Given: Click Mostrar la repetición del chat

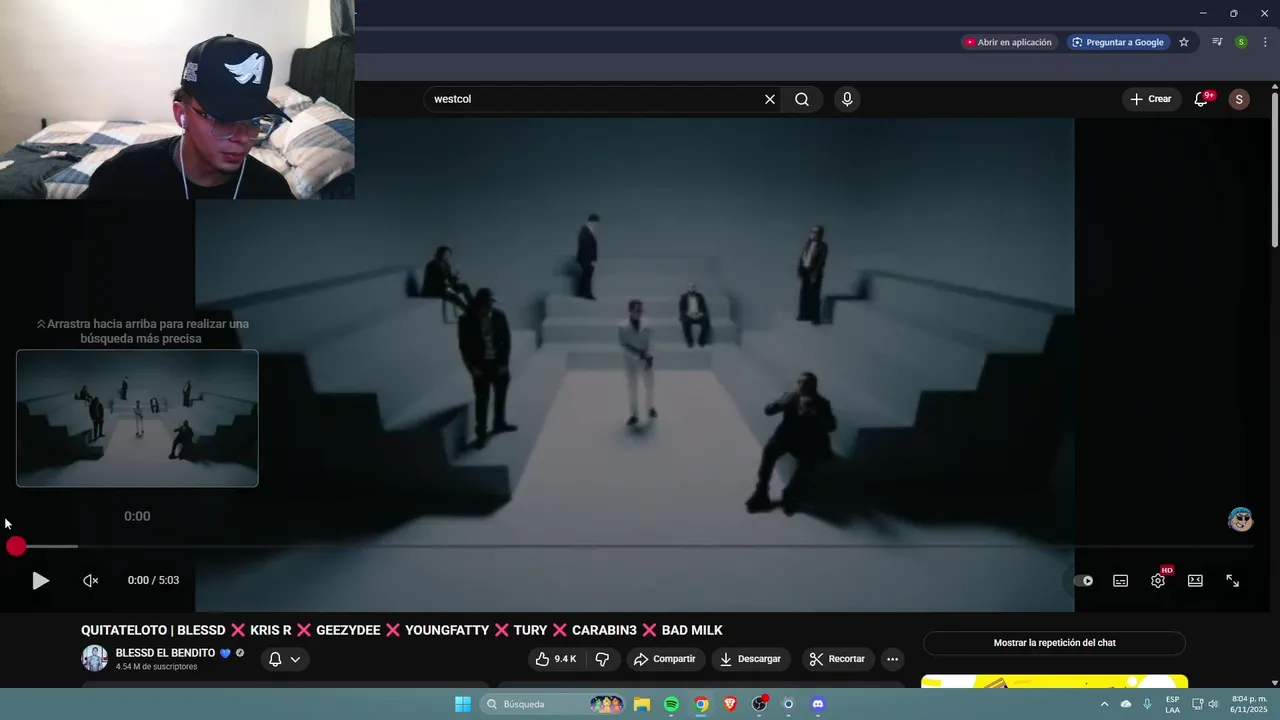Looking at the screenshot, I should click(x=1054, y=643).
